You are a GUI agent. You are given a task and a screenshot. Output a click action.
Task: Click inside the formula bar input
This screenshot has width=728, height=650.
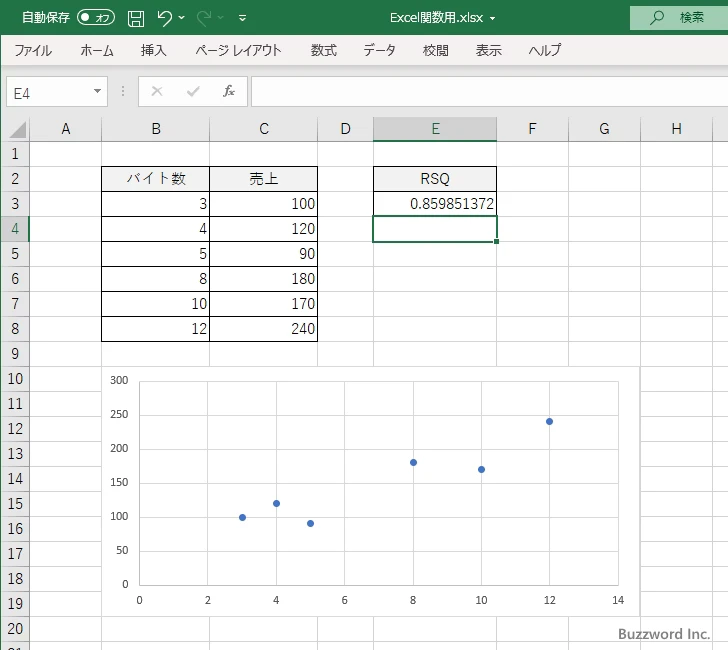click(x=489, y=92)
